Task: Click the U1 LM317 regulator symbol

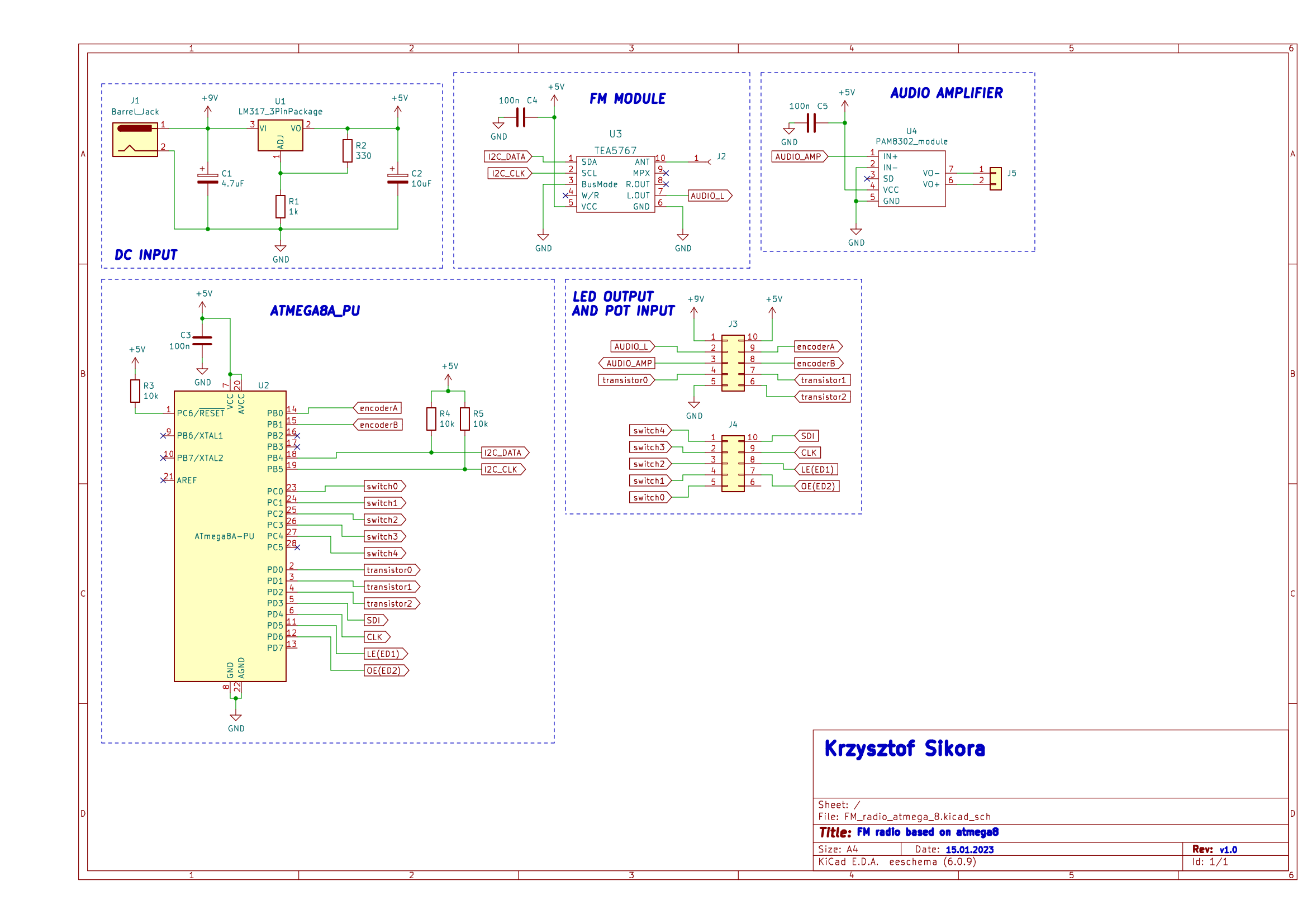Action: (x=280, y=135)
